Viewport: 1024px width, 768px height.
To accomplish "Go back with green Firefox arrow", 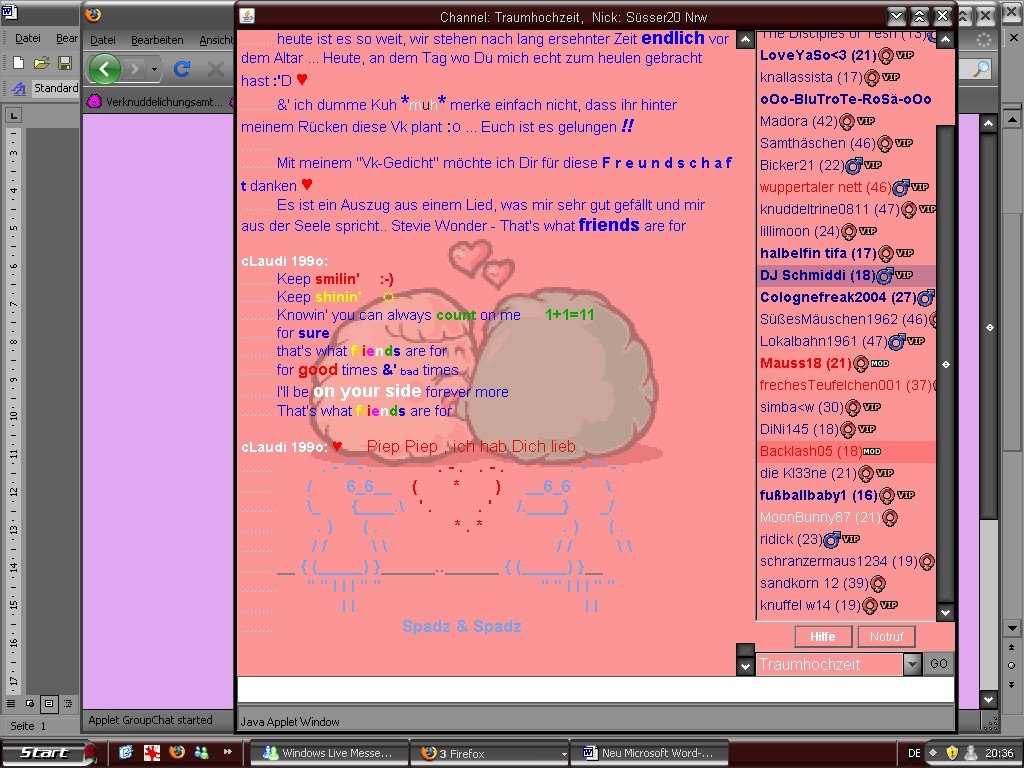I will 104,68.
